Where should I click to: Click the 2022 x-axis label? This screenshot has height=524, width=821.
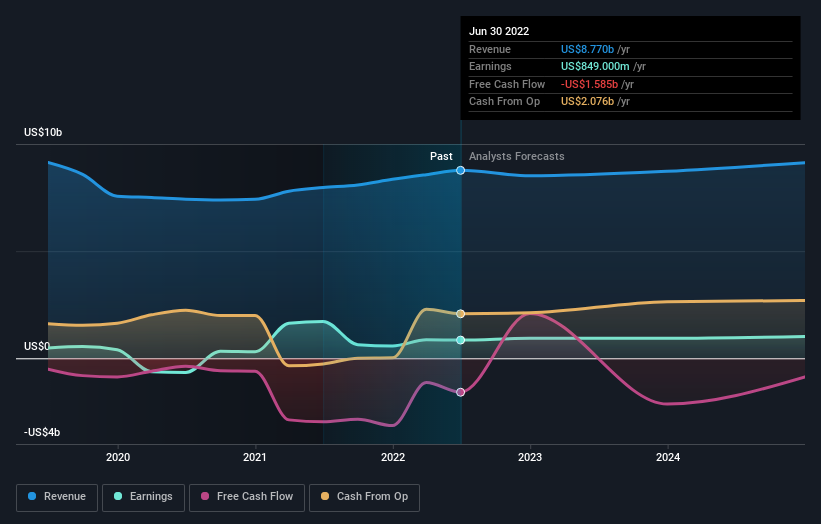pyautogui.click(x=393, y=457)
